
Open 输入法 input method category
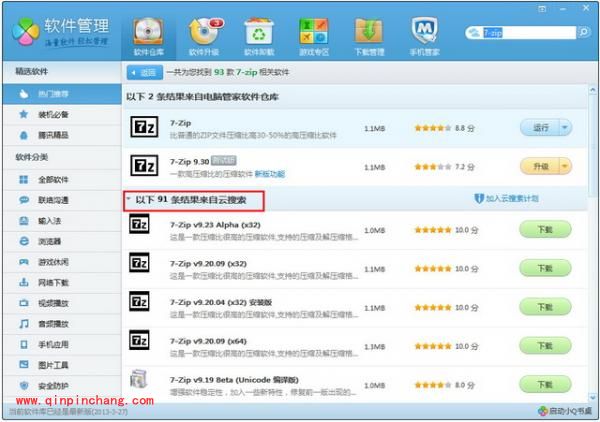[x=62, y=221]
